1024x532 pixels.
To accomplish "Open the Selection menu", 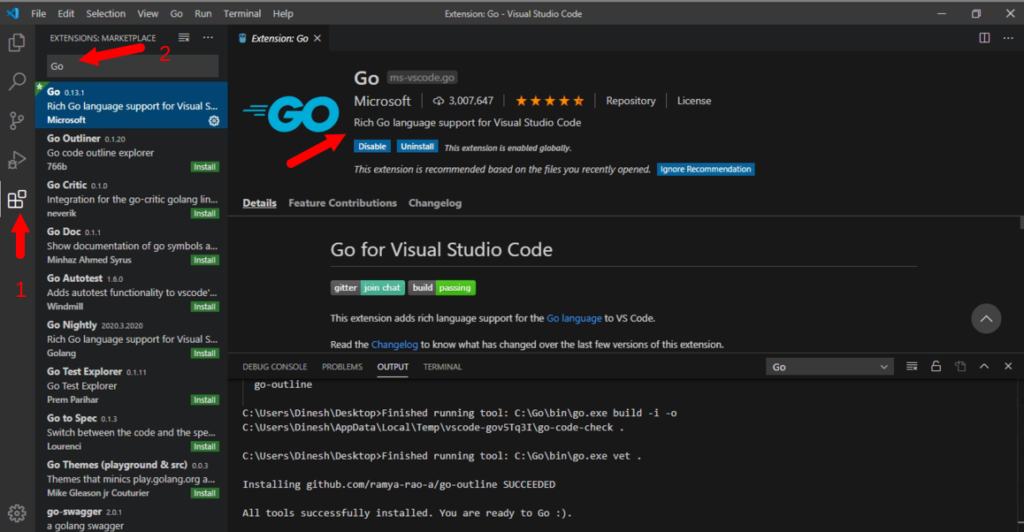I will pyautogui.click(x=106, y=13).
